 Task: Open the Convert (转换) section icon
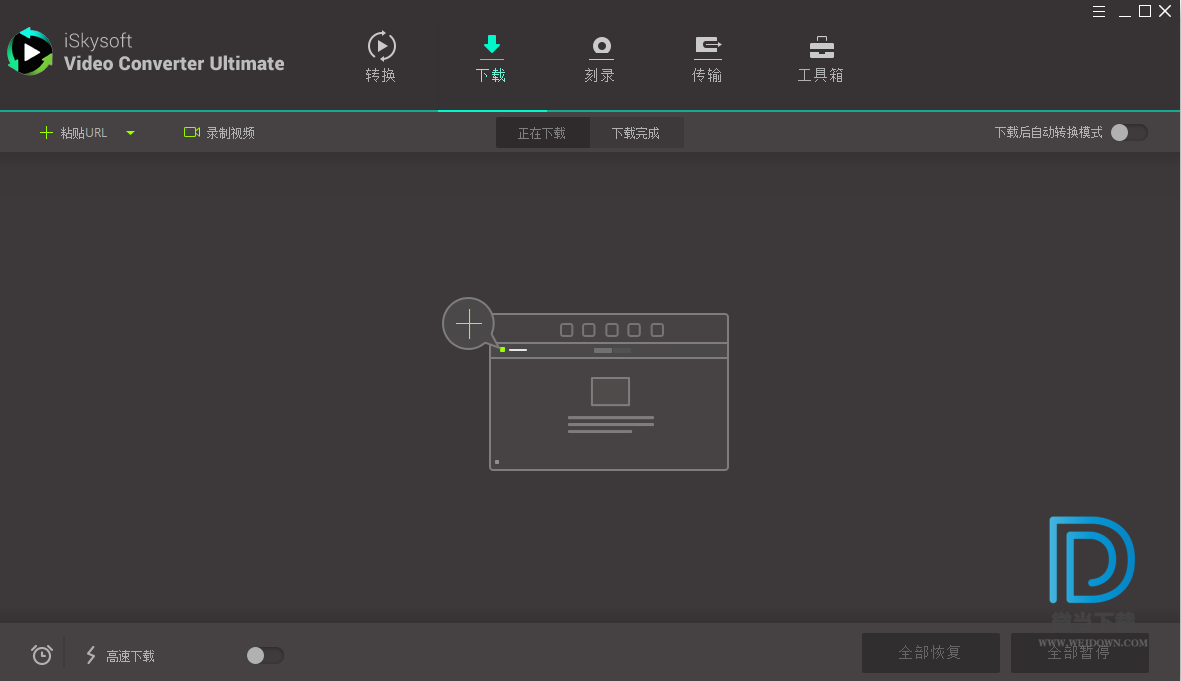(381, 46)
